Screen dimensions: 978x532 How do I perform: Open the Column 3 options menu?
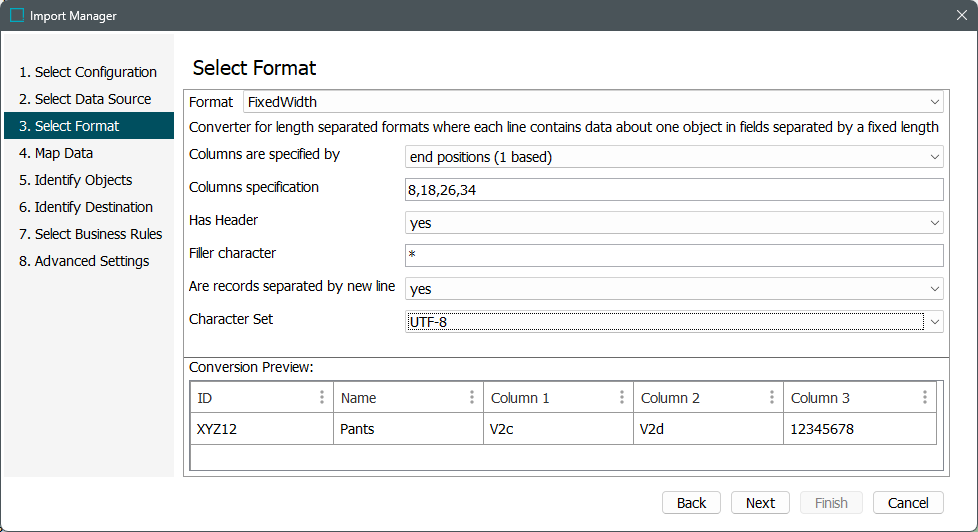click(925, 398)
